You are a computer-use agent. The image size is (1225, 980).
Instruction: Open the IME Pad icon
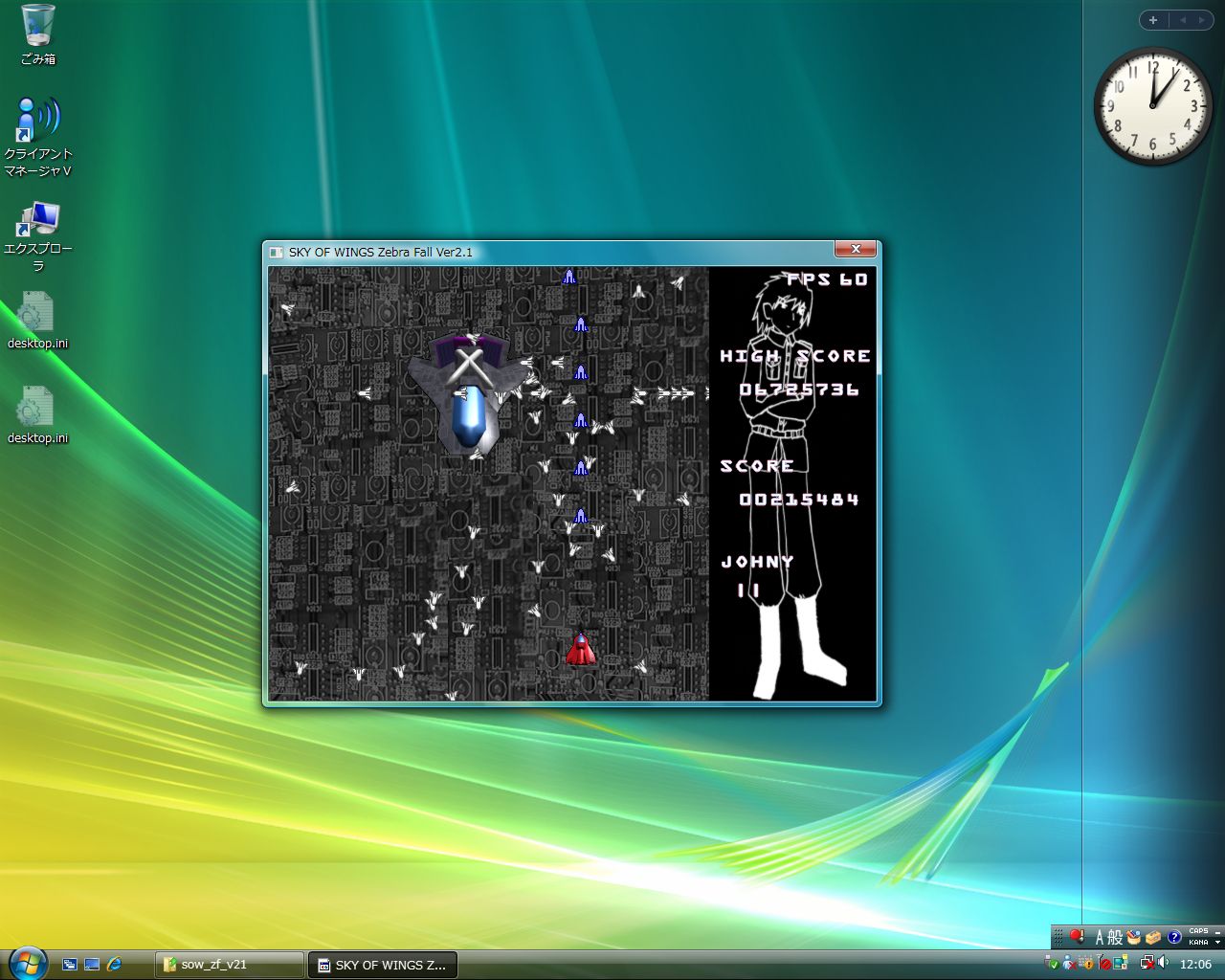click(x=1134, y=938)
